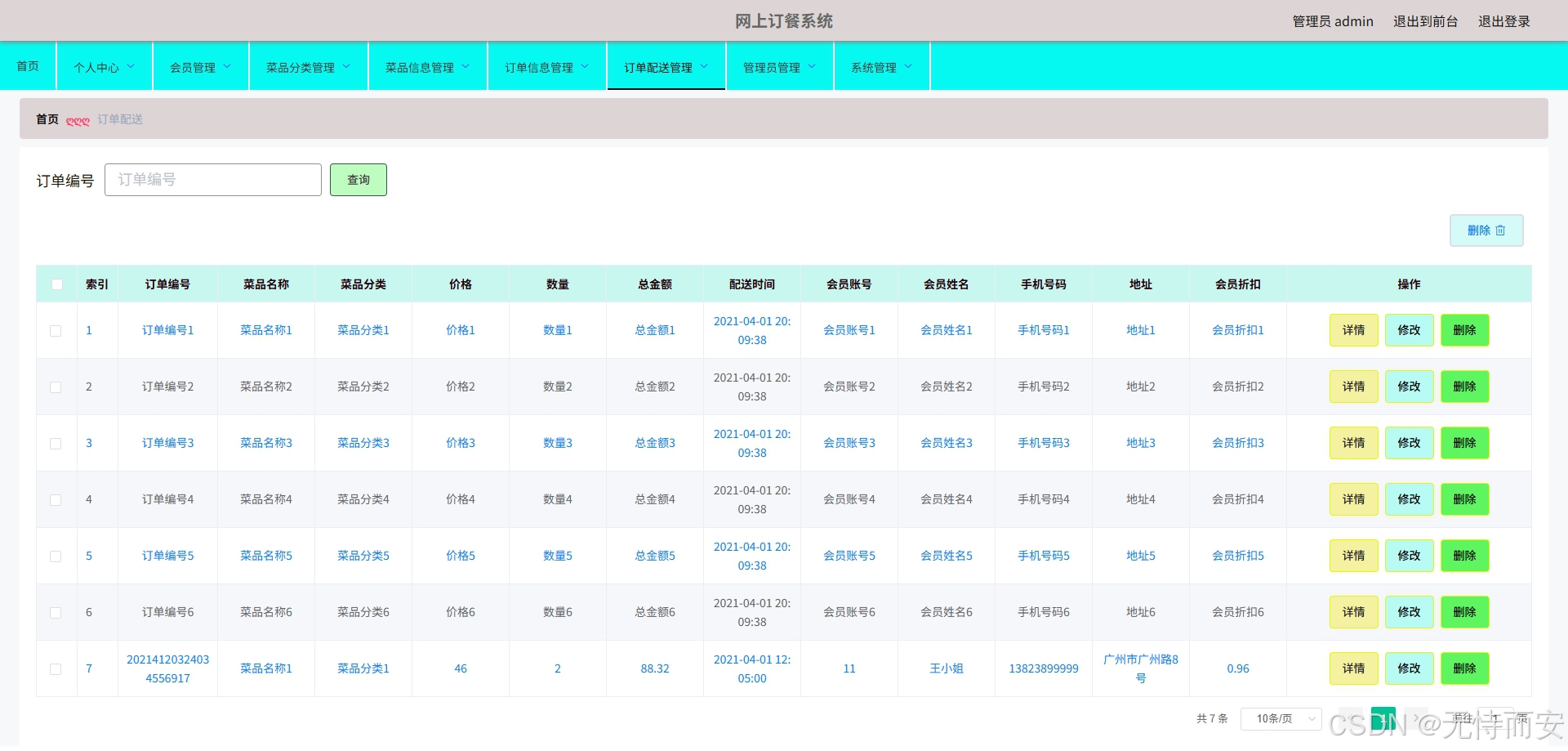
Task: Click 修改 for the 王小姐 order row
Action: pyautogui.click(x=1410, y=668)
